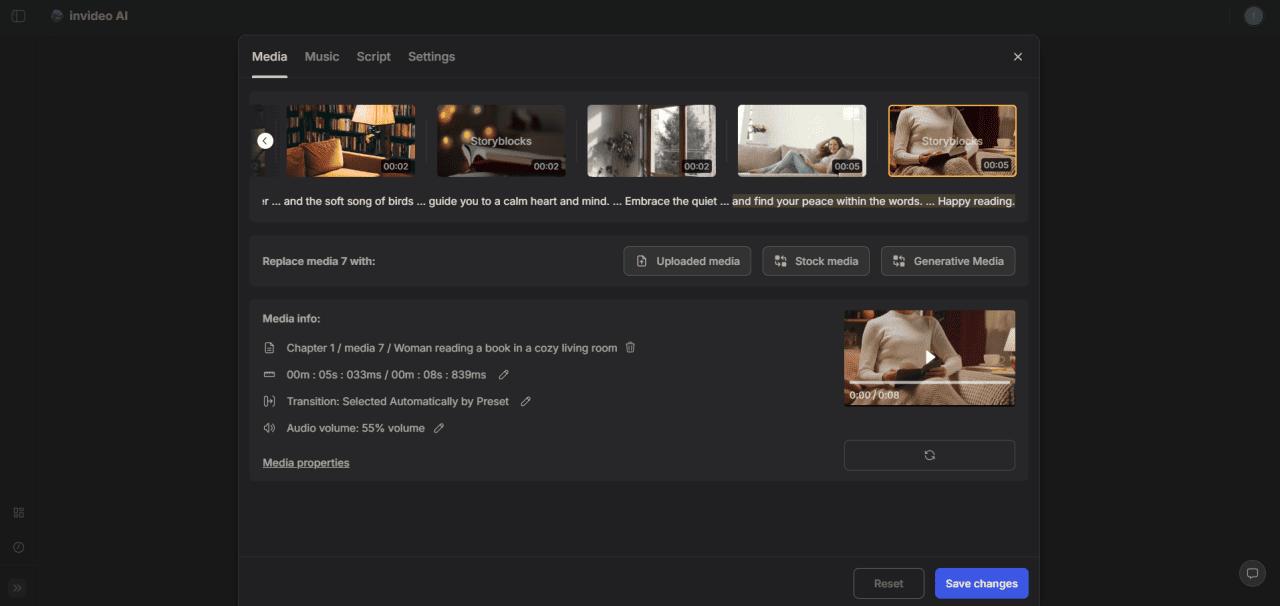Save changes to the media

[x=981, y=583]
